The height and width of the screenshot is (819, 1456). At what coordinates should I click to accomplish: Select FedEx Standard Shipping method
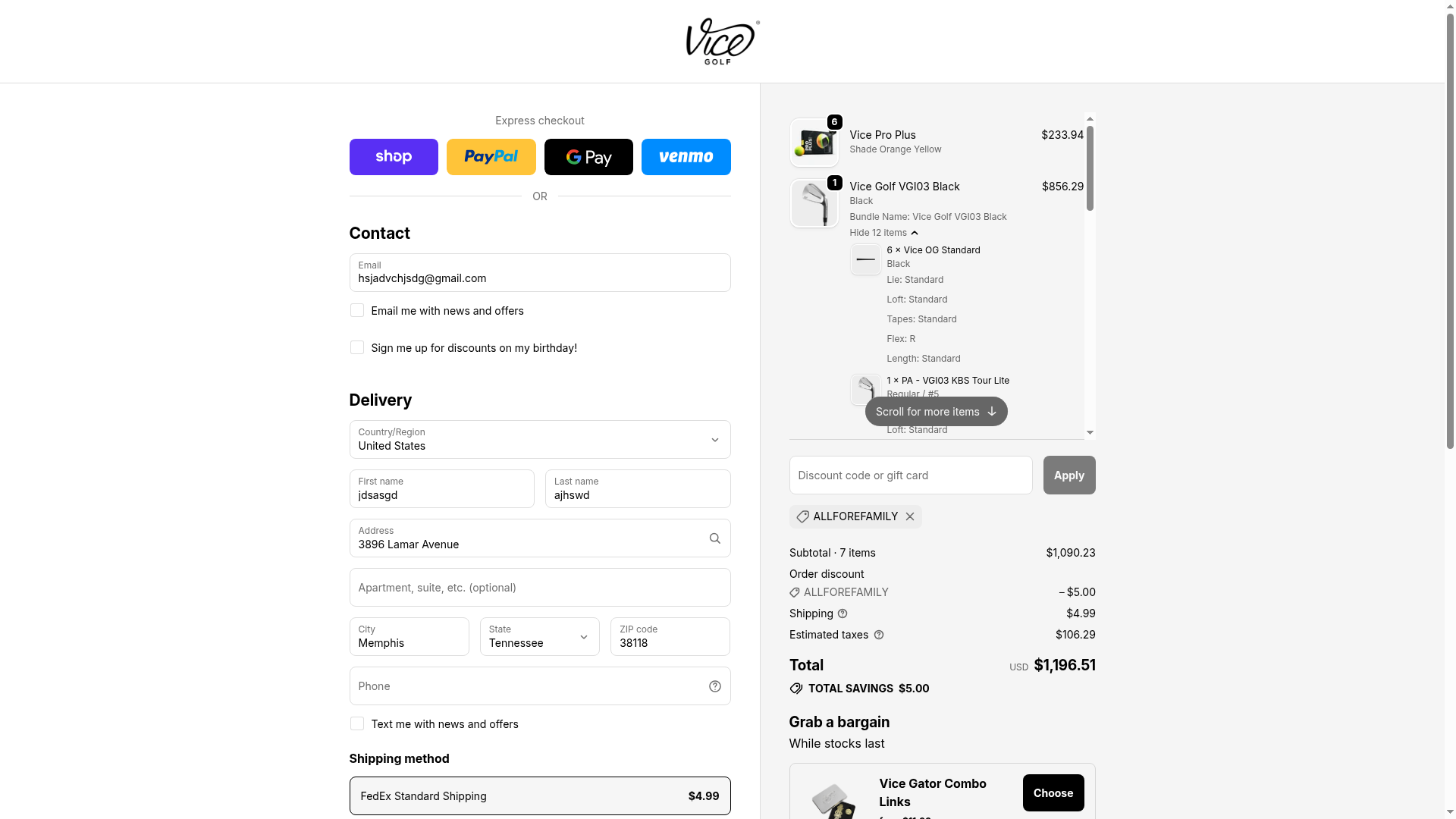click(539, 796)
